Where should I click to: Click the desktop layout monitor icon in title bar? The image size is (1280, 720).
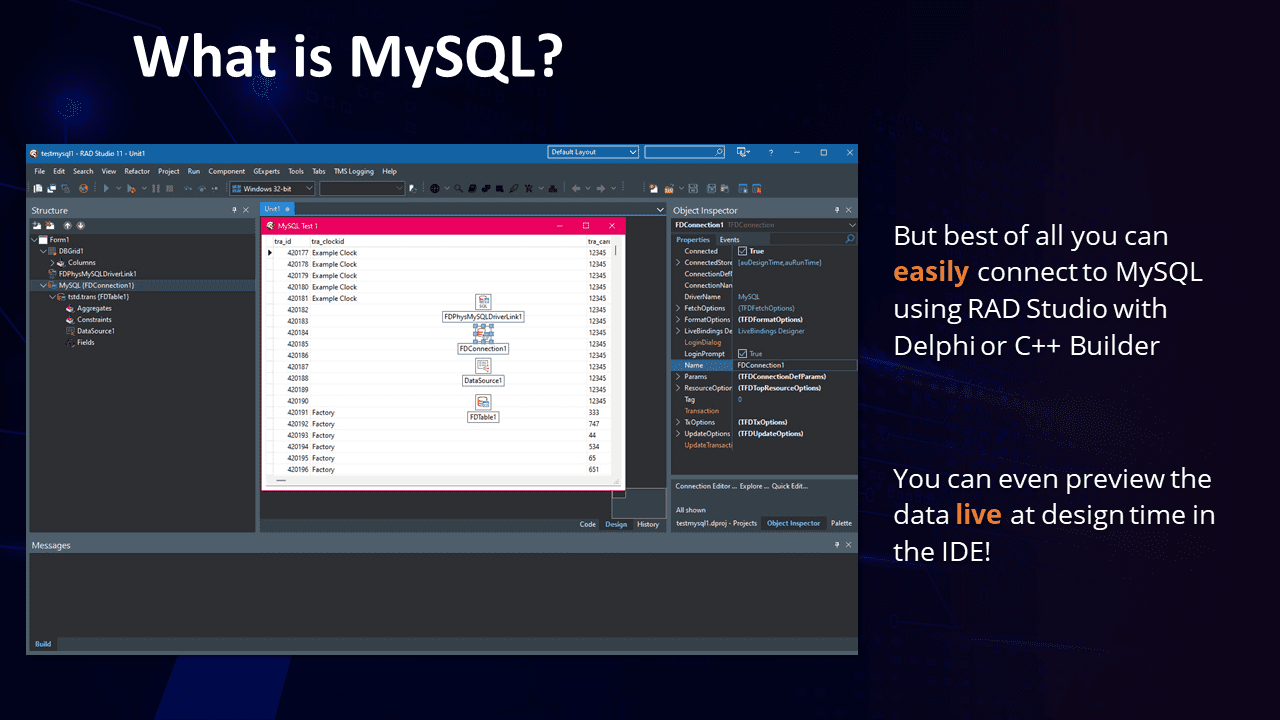tap(743, 152)
